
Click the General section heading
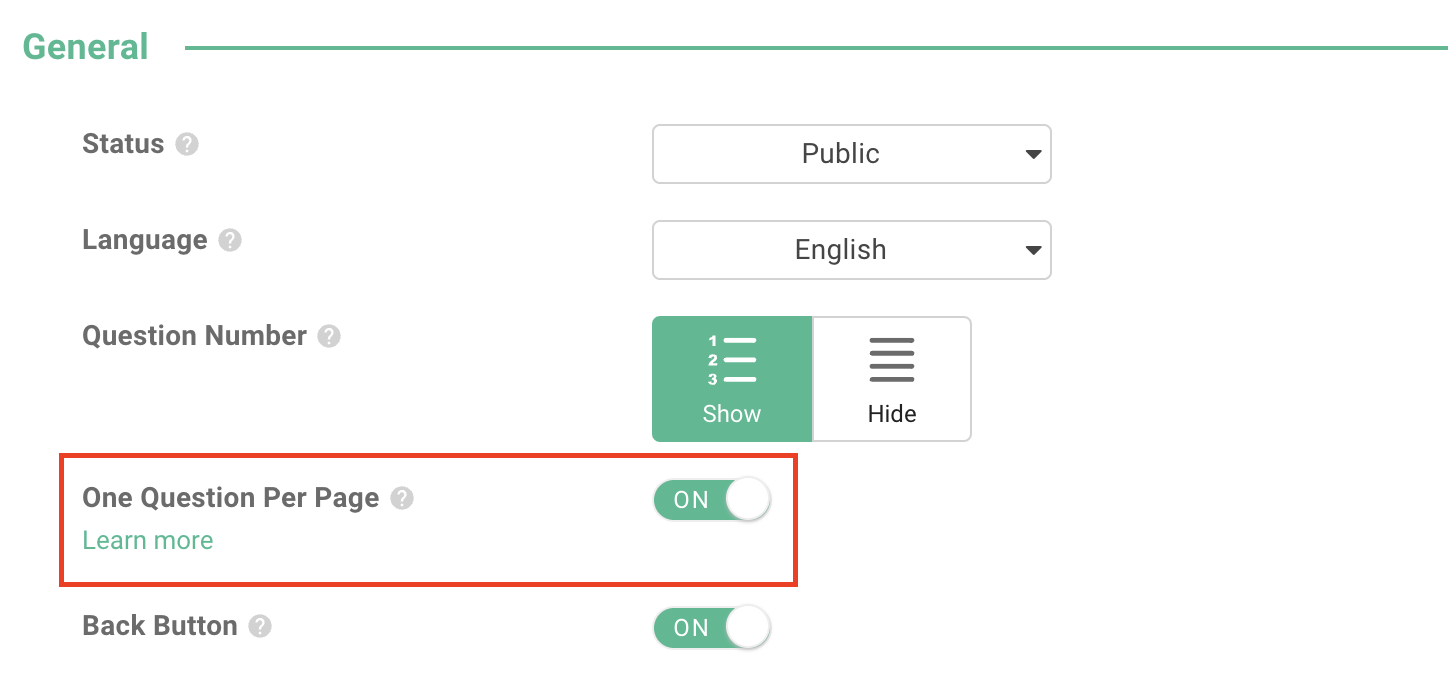coord(84,45)
